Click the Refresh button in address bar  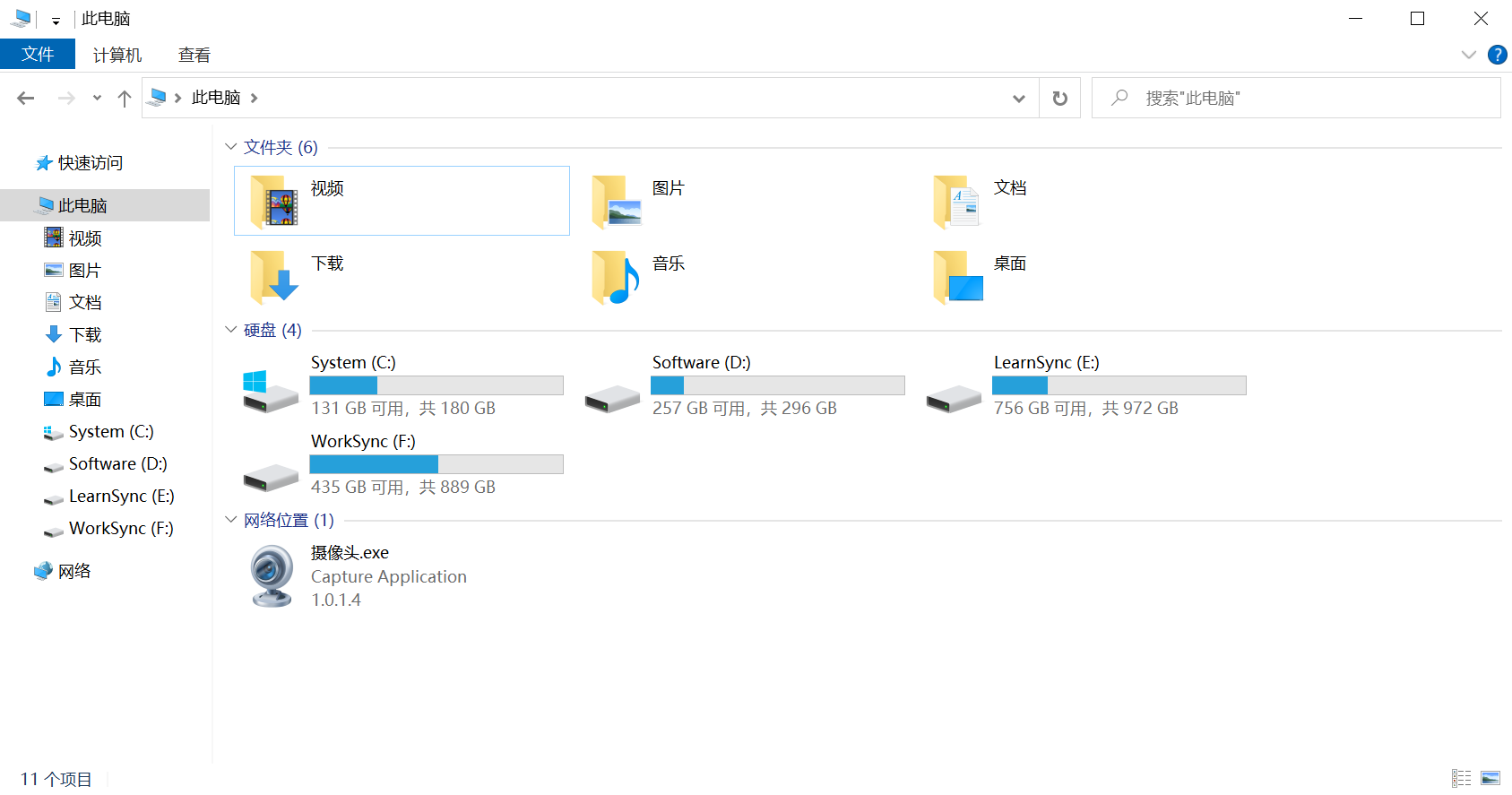click(1059, 98)
